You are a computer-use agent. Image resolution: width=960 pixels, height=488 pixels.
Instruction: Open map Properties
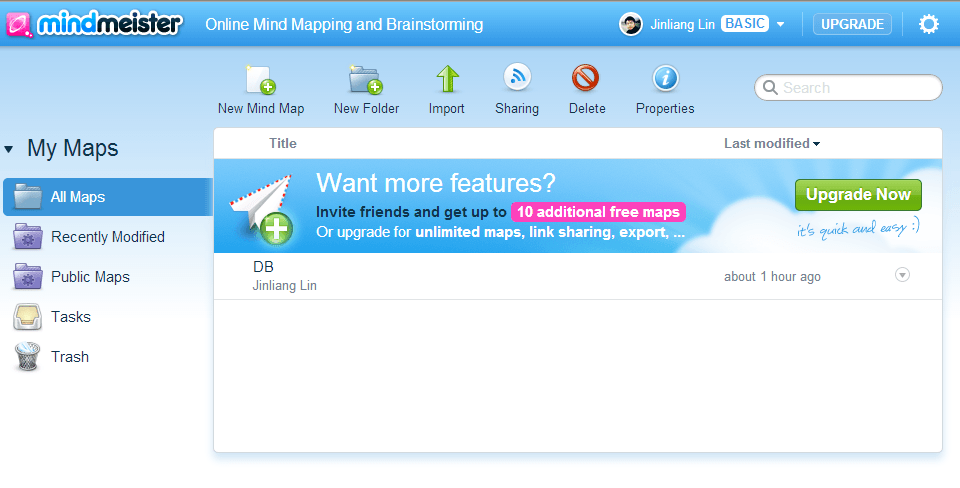pyautogui.click(x=665, y=90)
